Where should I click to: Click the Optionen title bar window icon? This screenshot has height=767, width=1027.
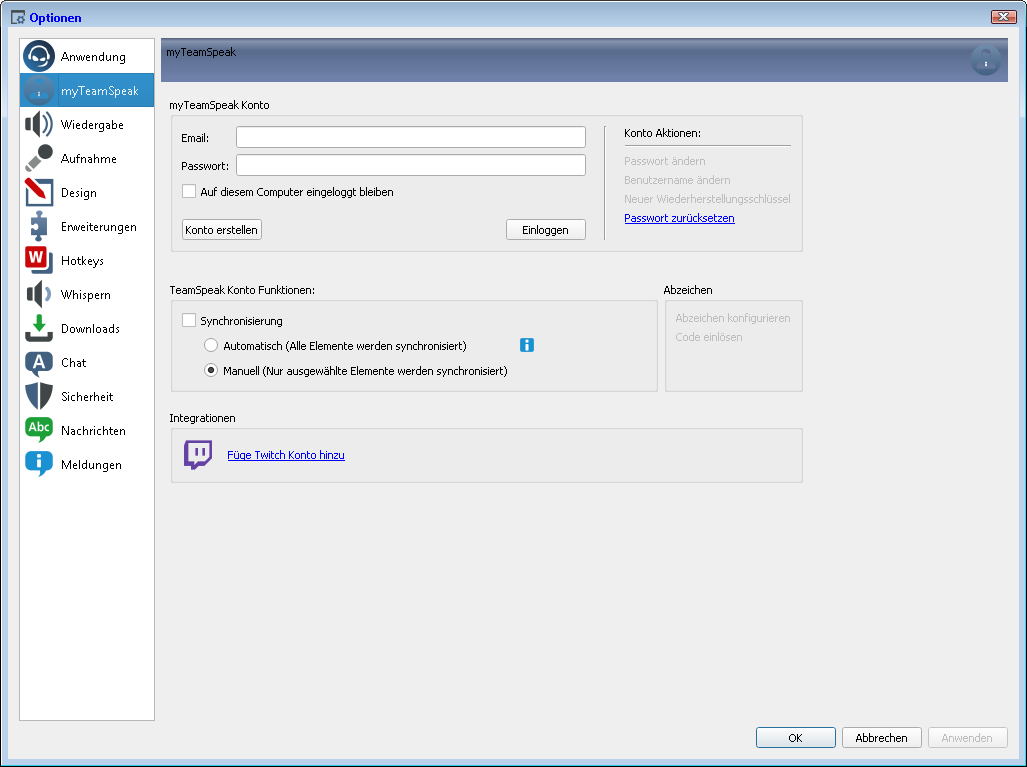18,18
